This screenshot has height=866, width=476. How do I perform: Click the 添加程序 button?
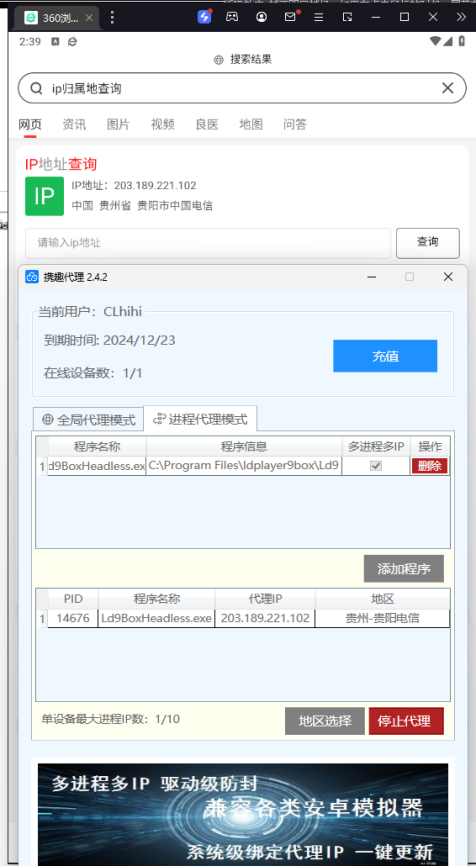pyautogui.click(x=404, y=569)
